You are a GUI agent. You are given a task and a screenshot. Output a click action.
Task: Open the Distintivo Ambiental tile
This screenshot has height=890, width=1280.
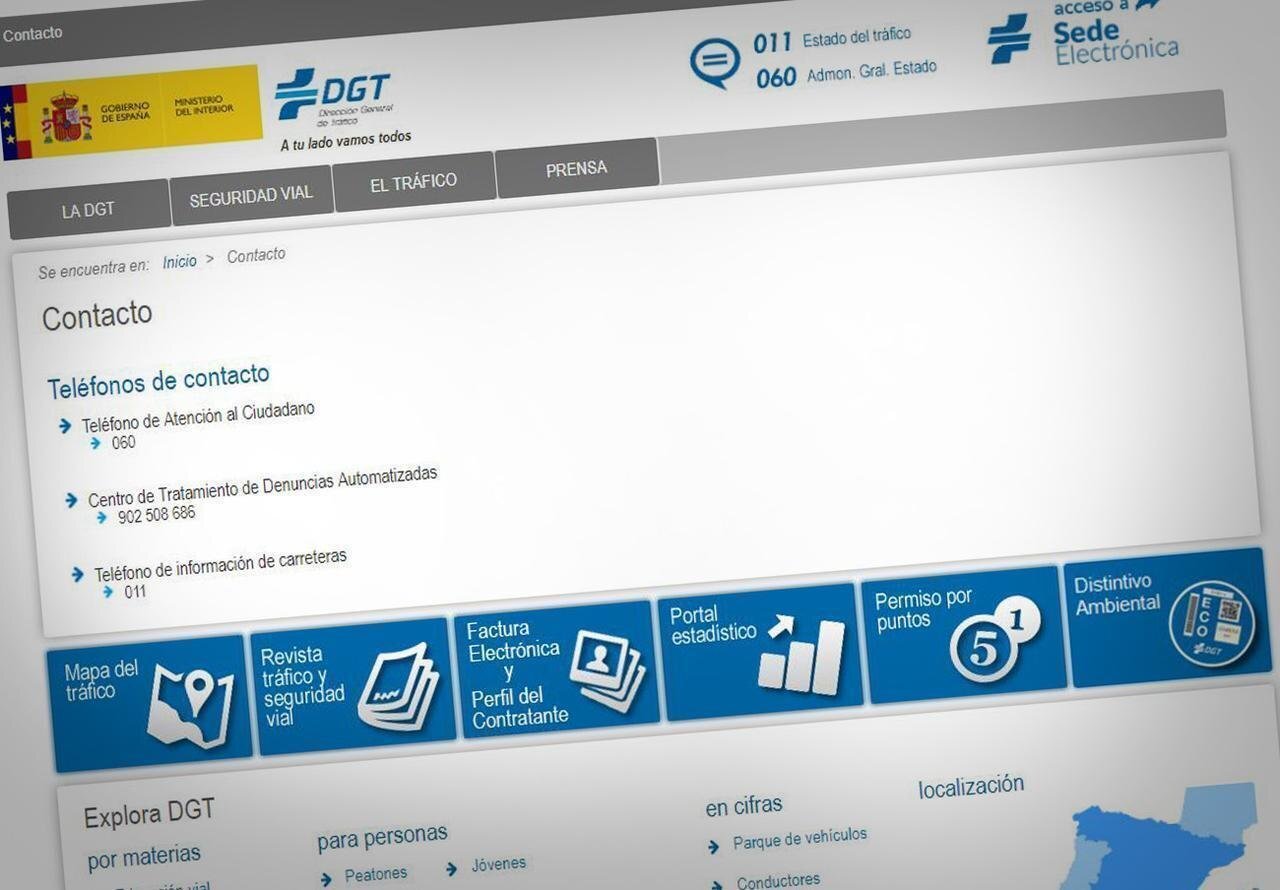click(1167, 616)
